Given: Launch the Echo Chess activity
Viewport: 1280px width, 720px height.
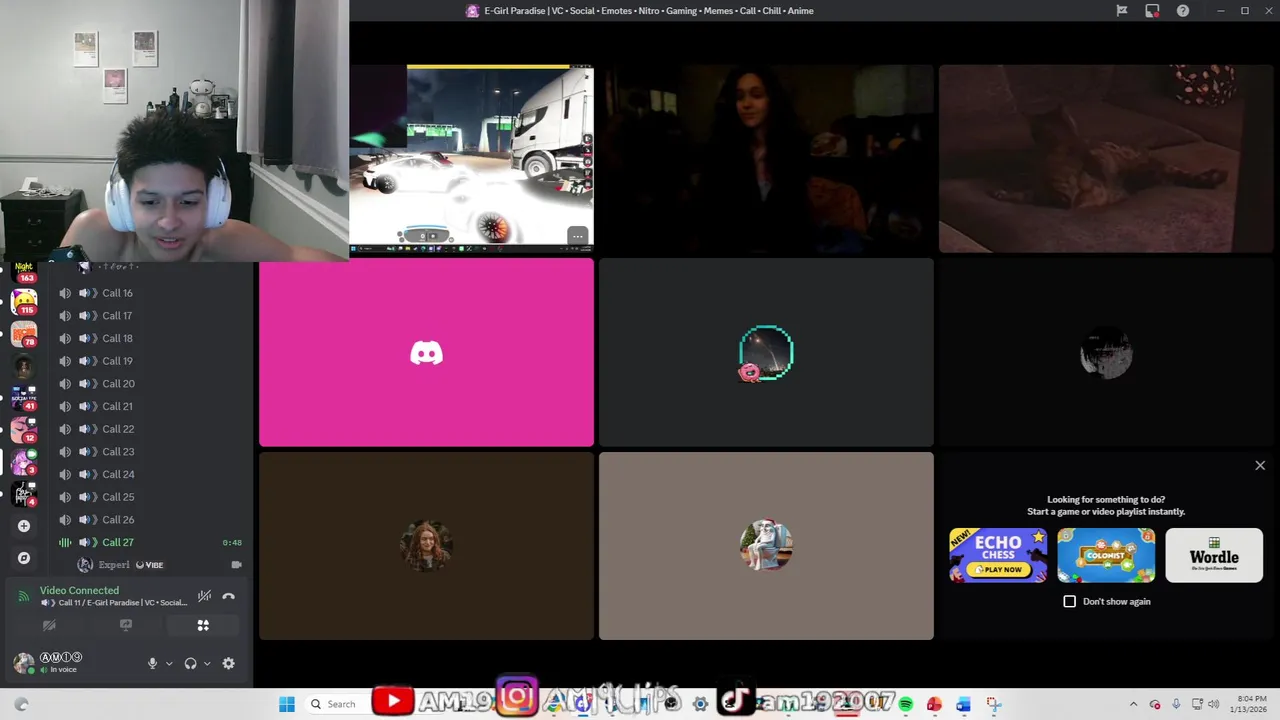Looking at the screenshot, I should pos(998,555).
